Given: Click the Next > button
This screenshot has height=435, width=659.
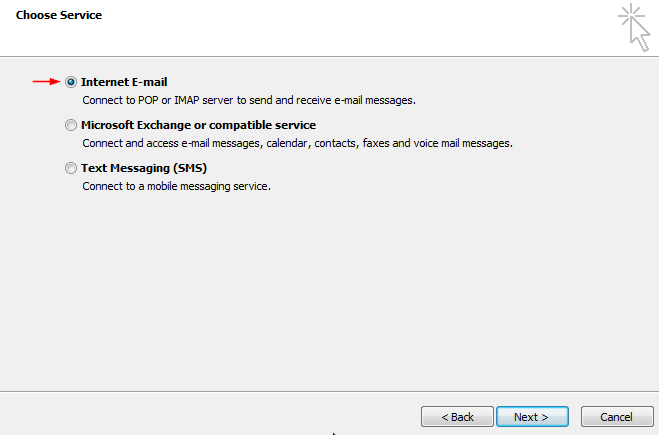Looking at the screenshot, I should tap(532, 417).
